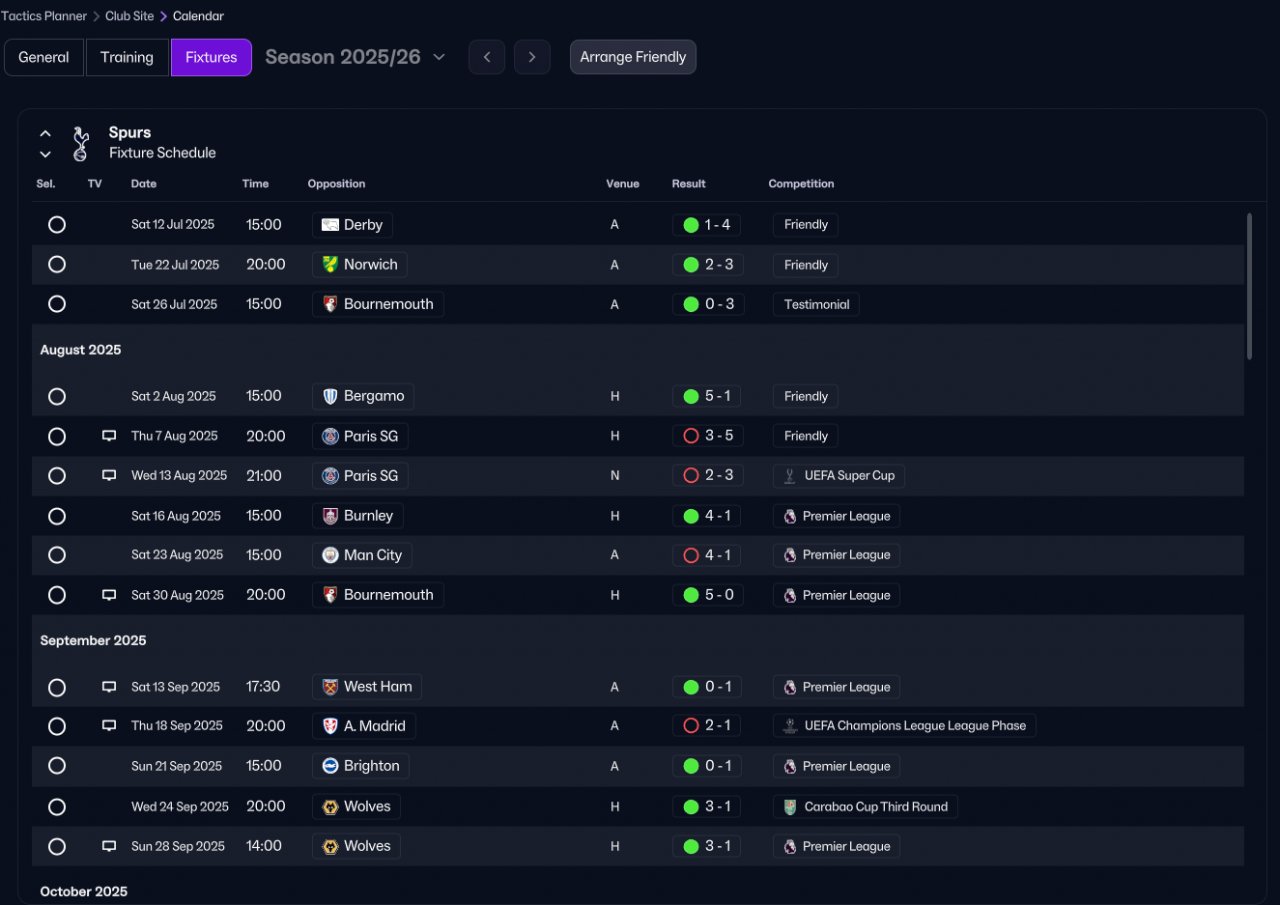Image resolution: width=1280 pixels, height=905 pixels.
Task: Switch to the General tab
Action: click(44, 57)
